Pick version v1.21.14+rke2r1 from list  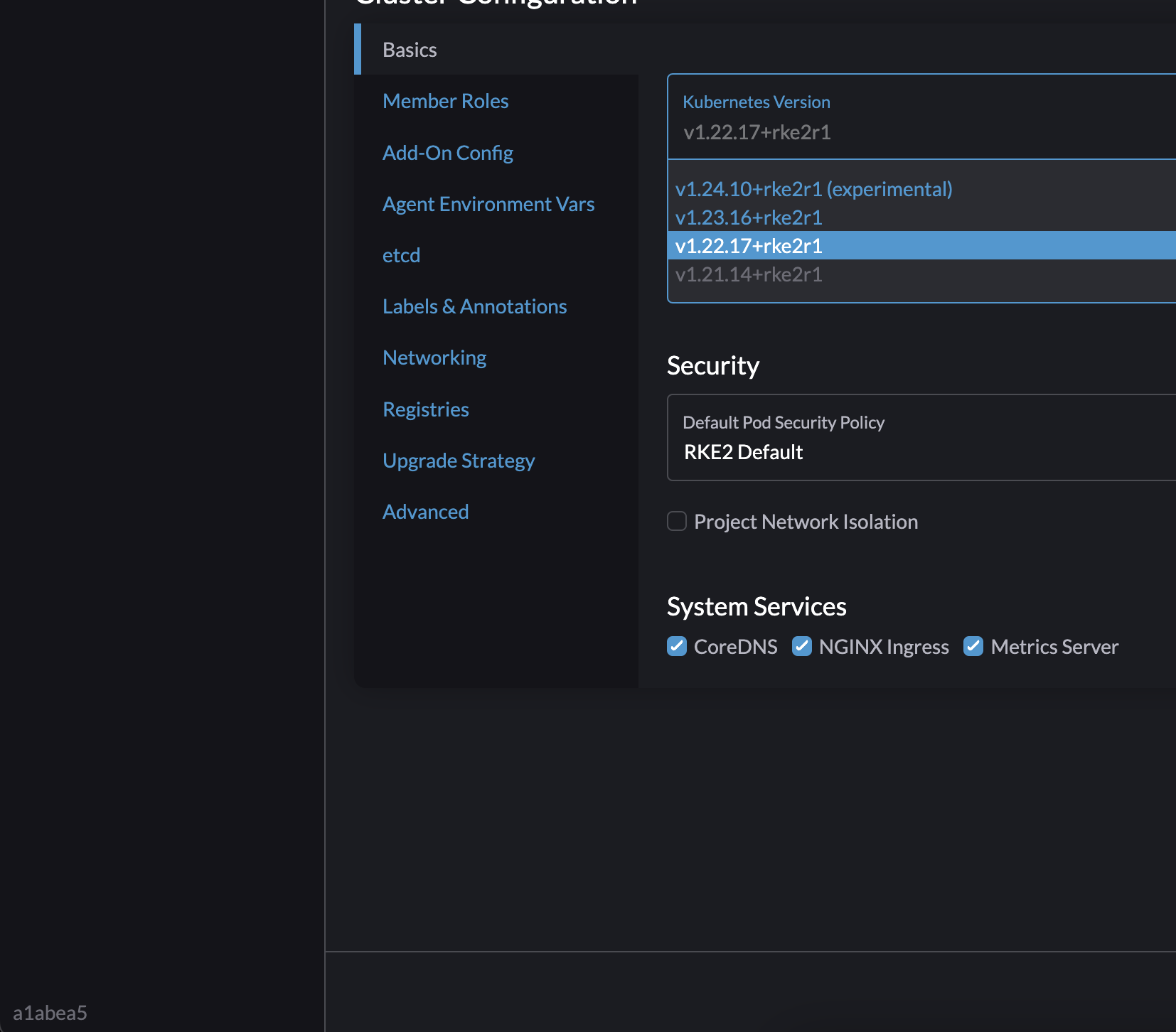pos(749,274)
